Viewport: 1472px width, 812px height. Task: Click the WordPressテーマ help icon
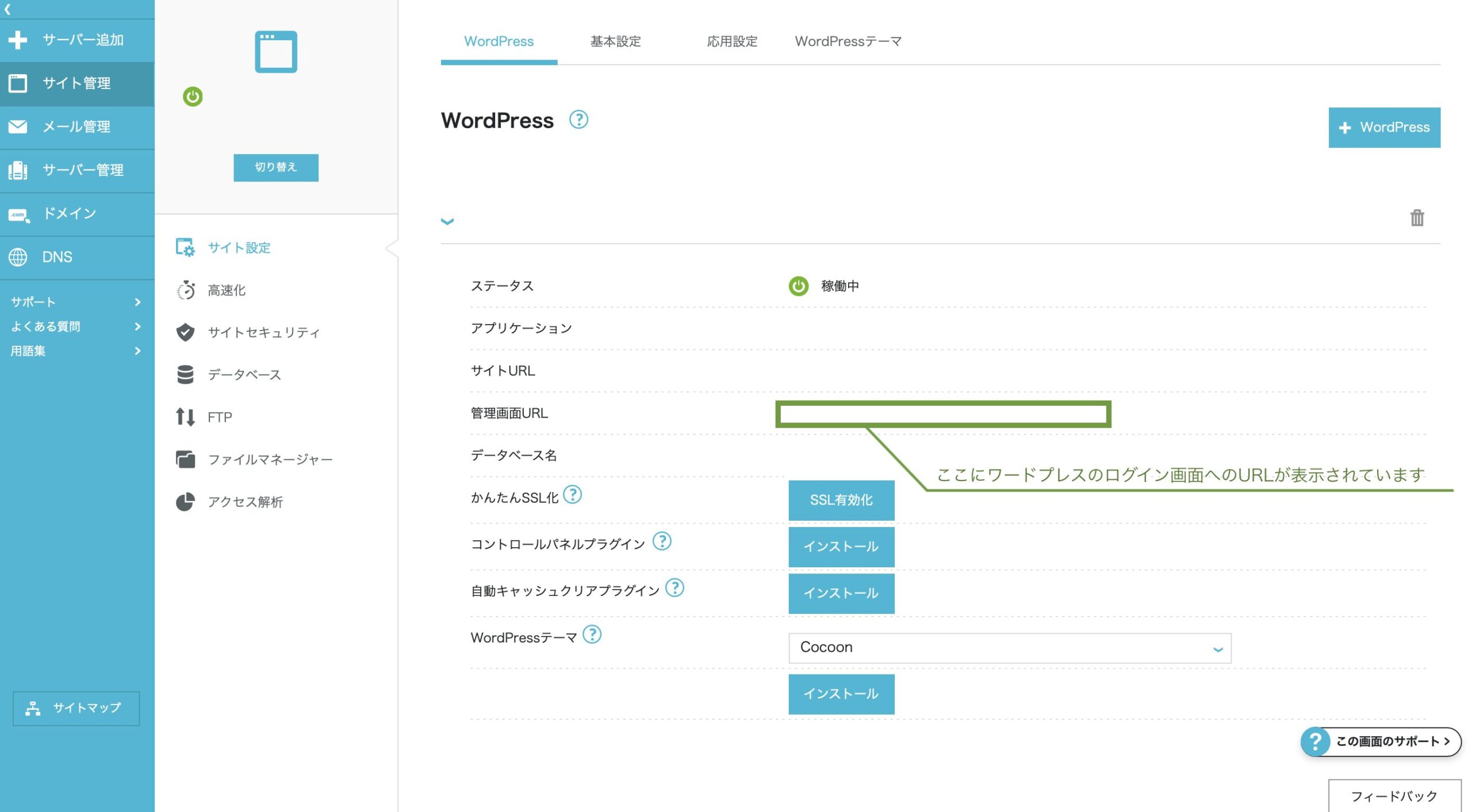592,634
